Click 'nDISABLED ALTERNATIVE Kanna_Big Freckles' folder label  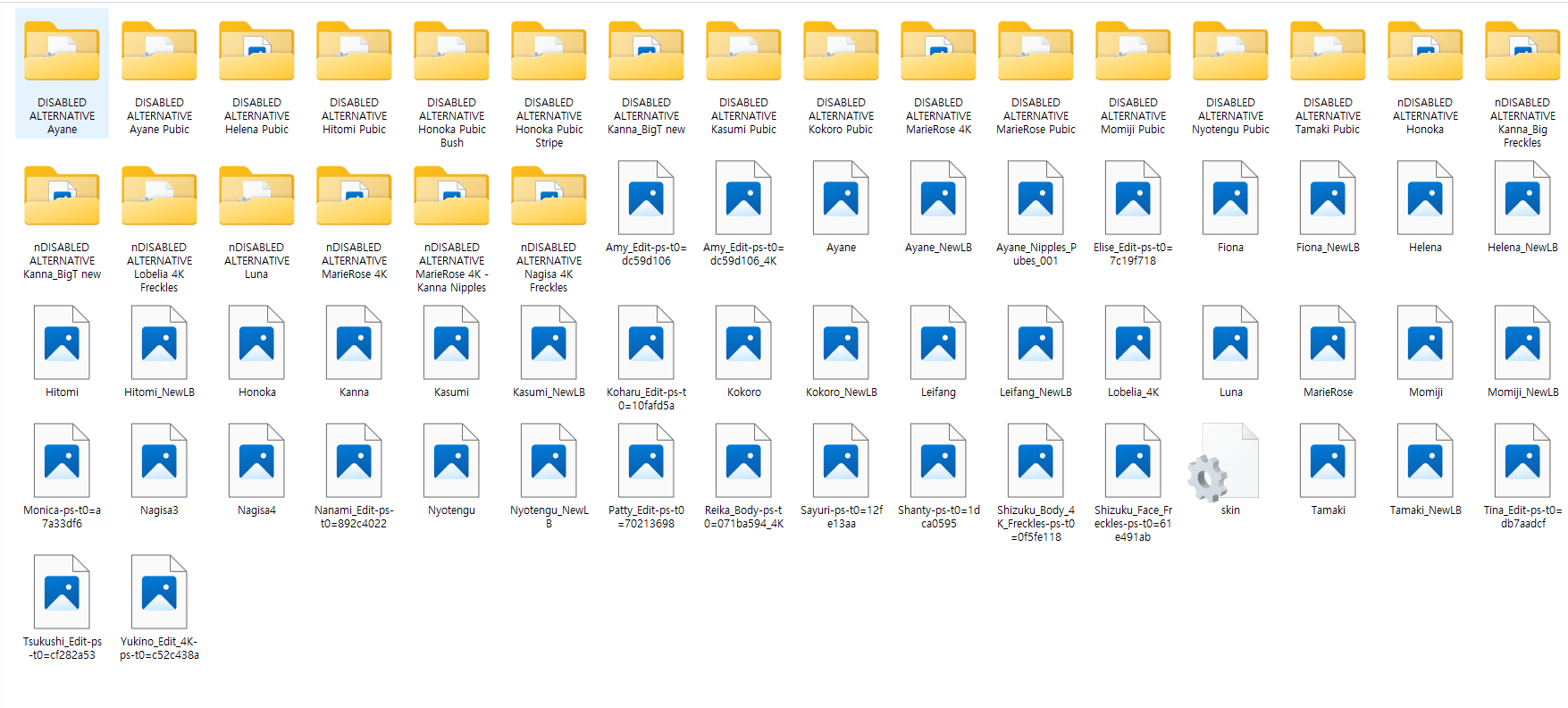click(x=1522, y=122)
